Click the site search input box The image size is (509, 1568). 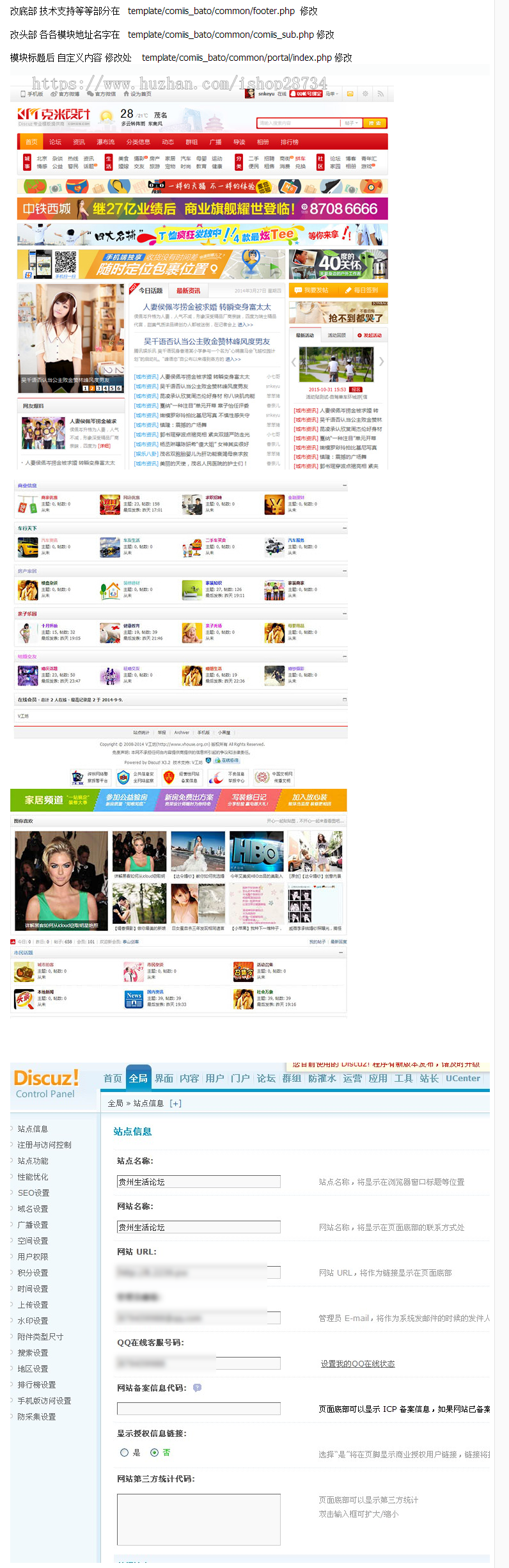coord(299,123)
